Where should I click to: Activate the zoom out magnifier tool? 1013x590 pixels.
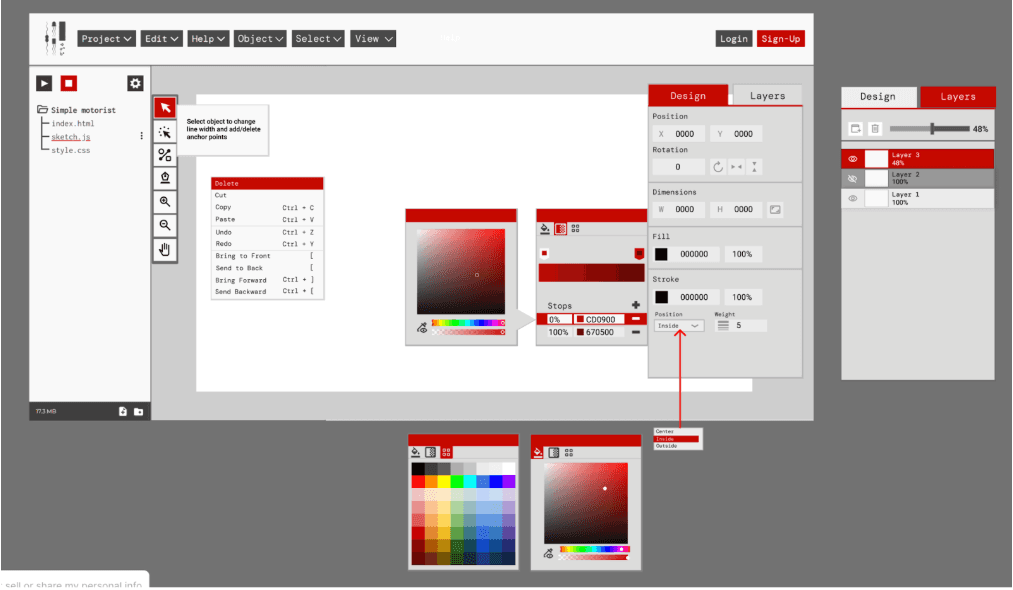165,225
